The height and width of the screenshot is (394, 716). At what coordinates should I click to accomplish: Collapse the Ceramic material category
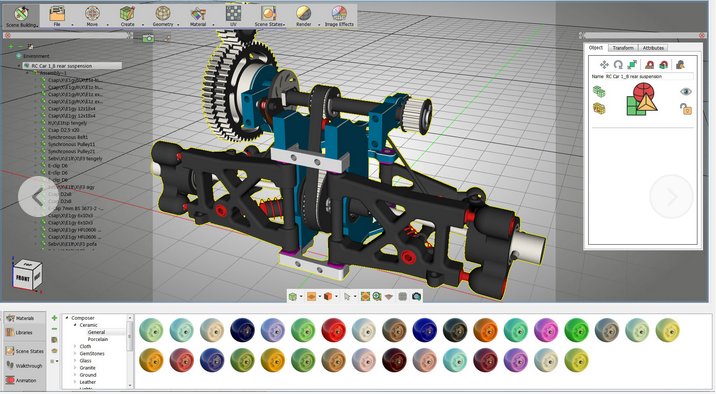click(75, 325)
